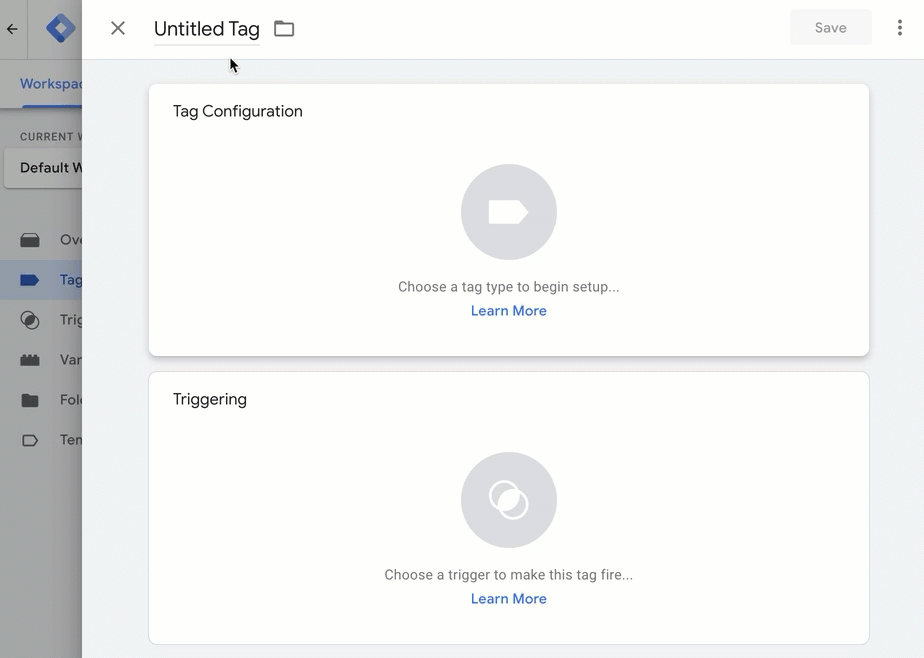Open the three-dot overflow menu
The width and height of the screenshot is (924, 658).
899,27
